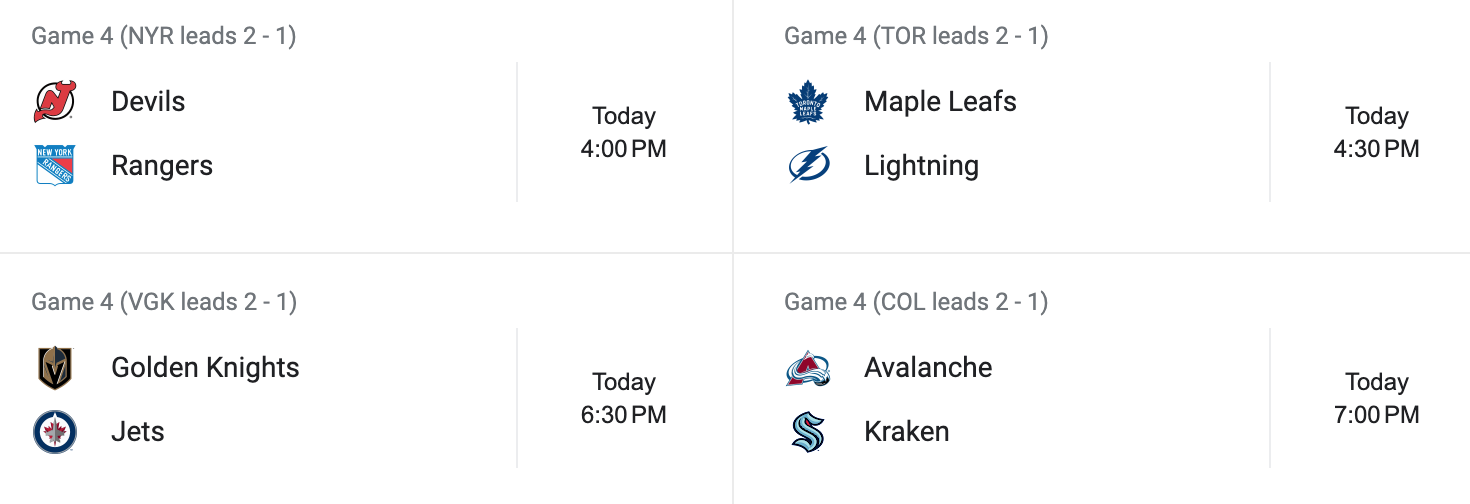1470x504 pixels.
Task: Select the Lightning team name
Action: pos(921,166)
